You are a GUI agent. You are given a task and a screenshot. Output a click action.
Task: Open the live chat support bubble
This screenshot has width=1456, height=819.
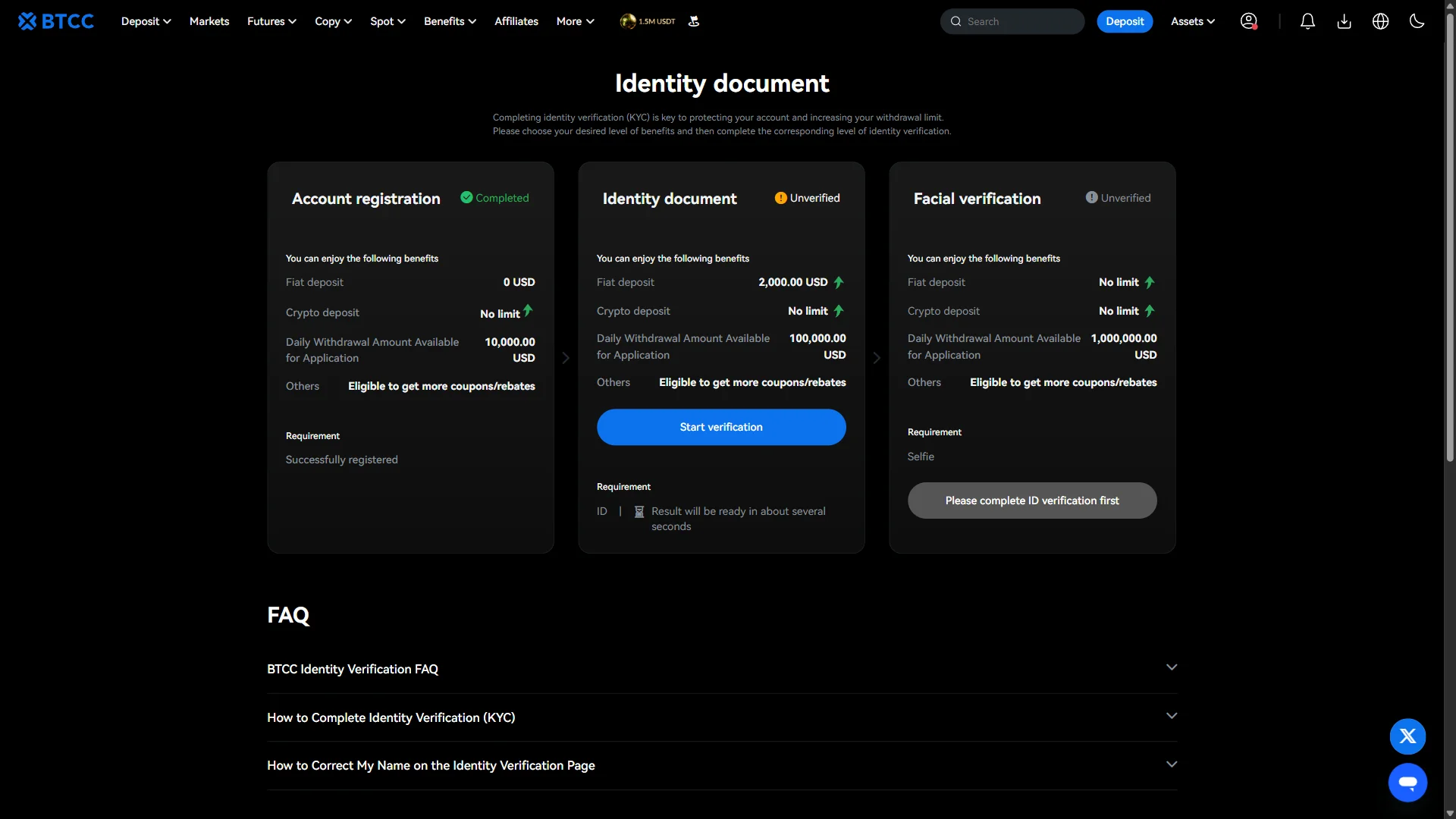click(1407, 783)
